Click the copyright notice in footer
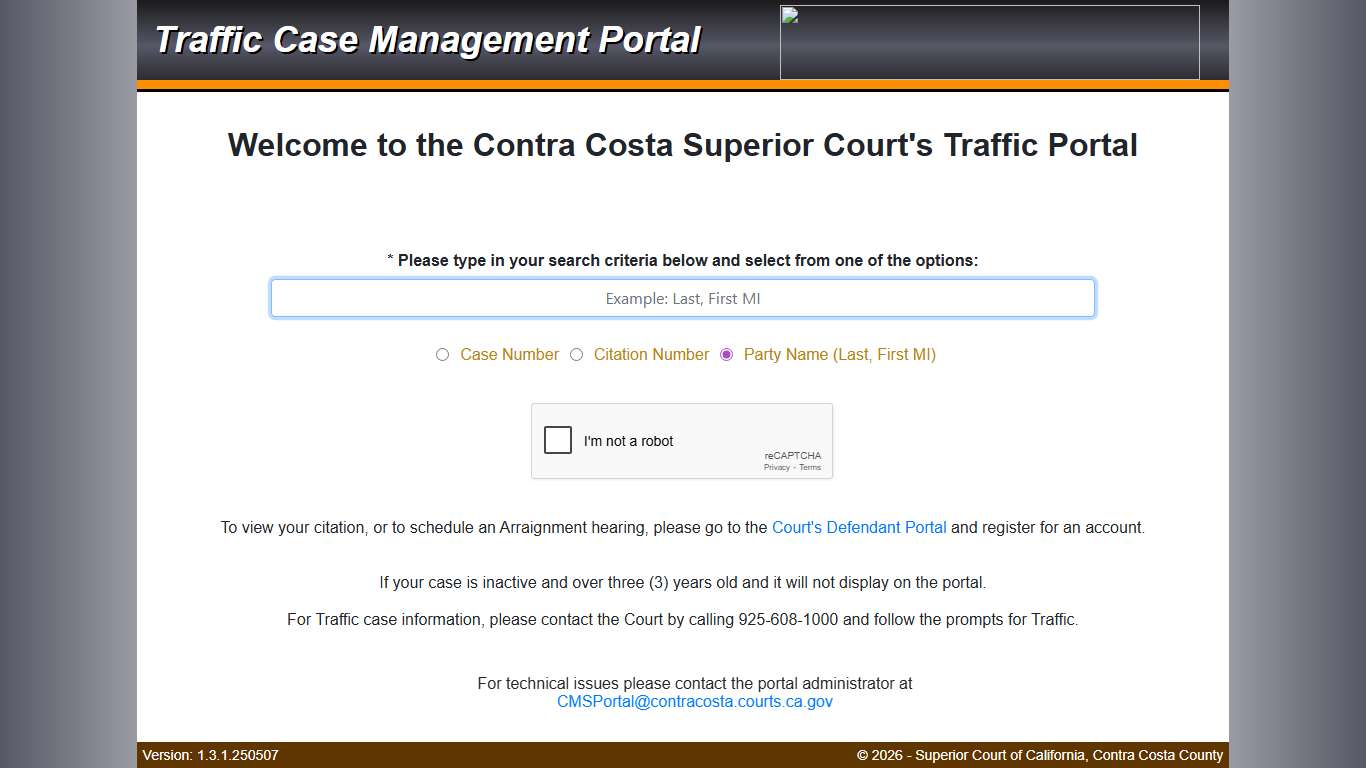The width and height of the screenshot is (1366, 768). pyautogui.click(x=1039, y=755)
